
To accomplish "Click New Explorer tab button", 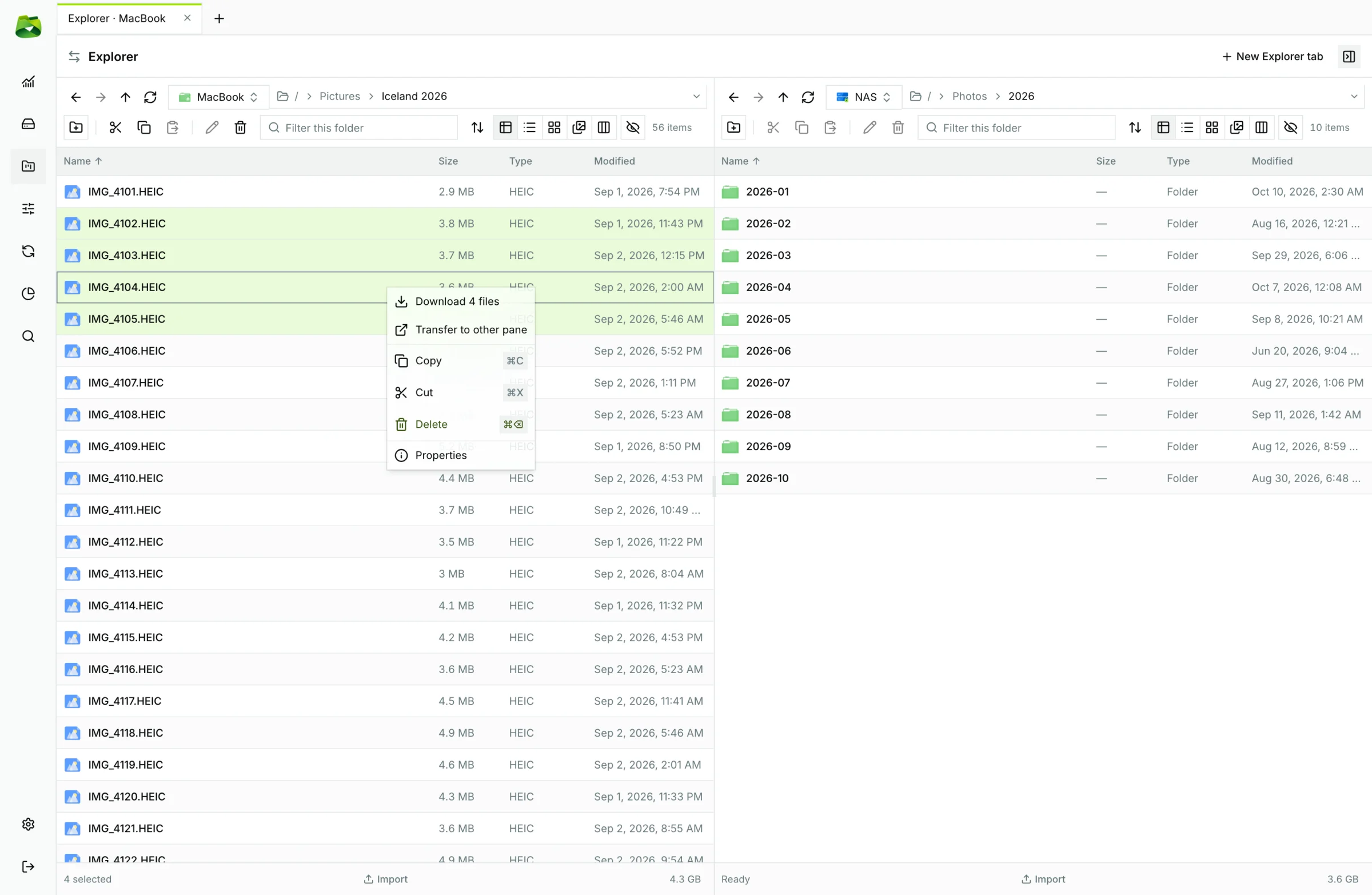I will coord(1273,57).
